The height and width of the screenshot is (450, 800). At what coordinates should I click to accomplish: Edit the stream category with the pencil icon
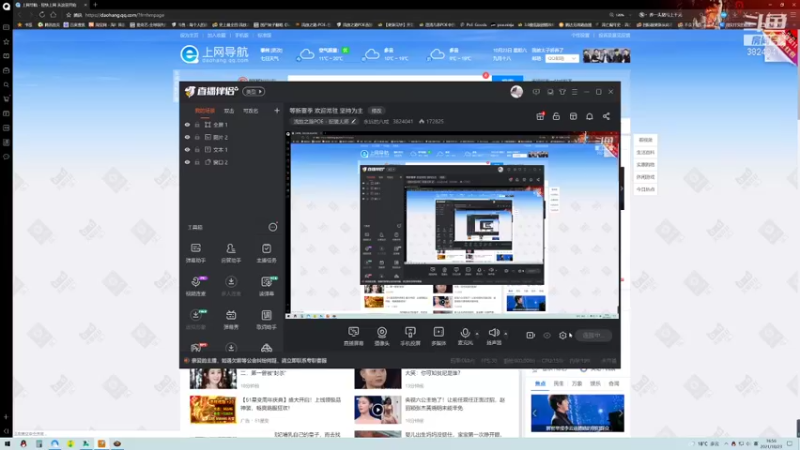pos(354,121)
